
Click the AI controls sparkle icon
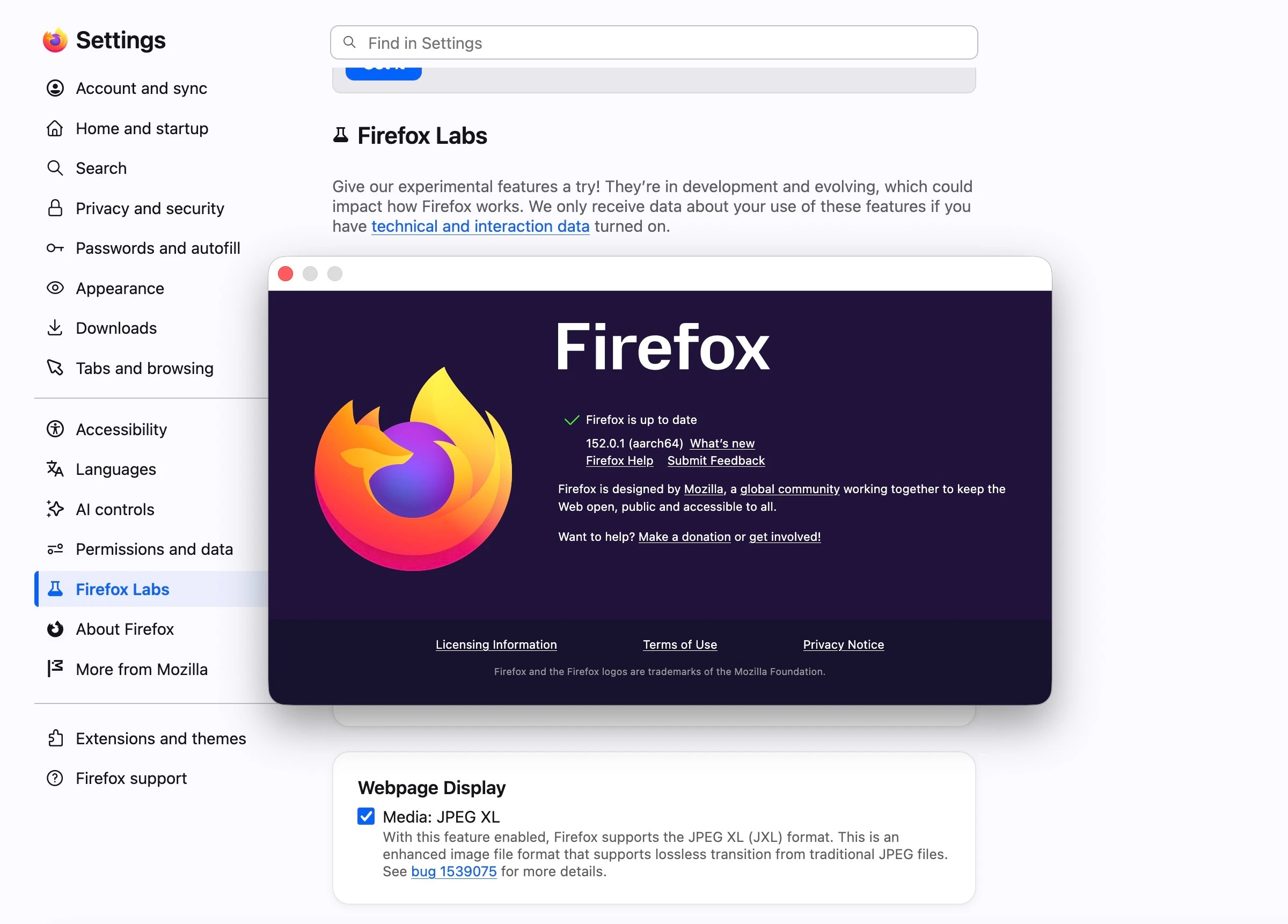click(x=55, y=509)
